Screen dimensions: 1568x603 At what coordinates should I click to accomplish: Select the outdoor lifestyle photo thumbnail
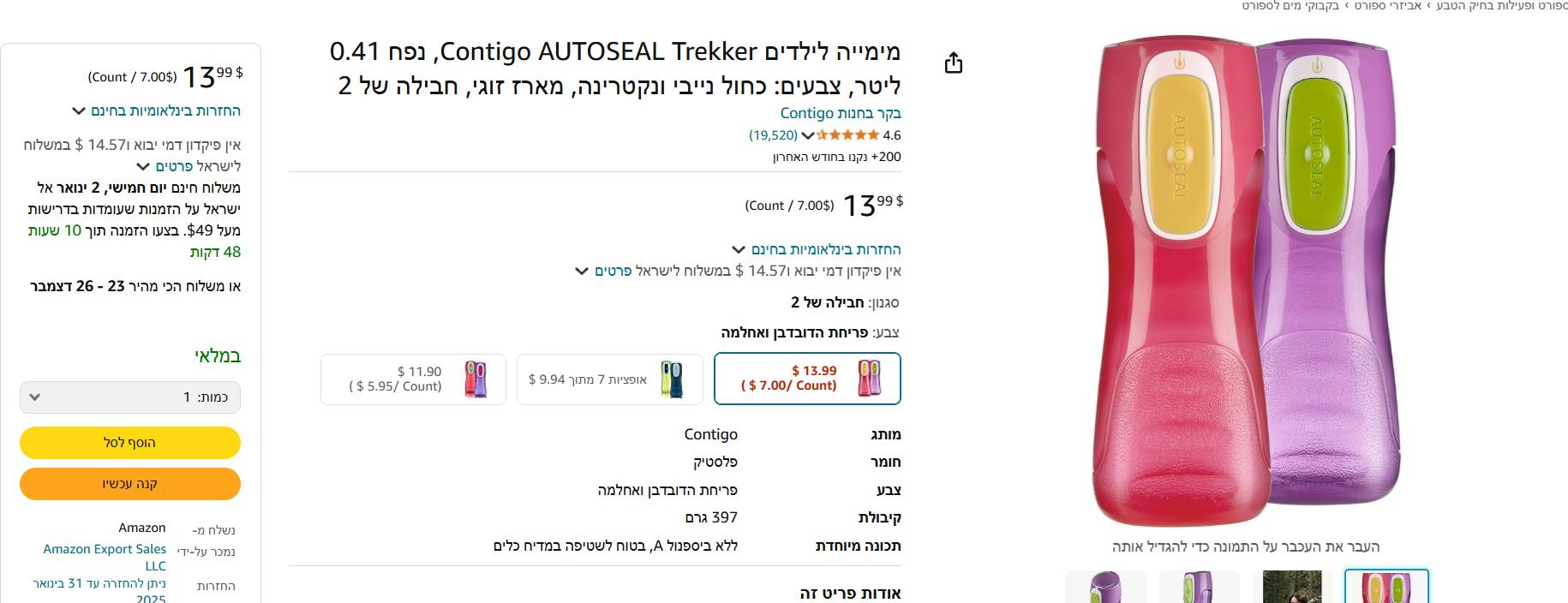[x=1292, y=587]
